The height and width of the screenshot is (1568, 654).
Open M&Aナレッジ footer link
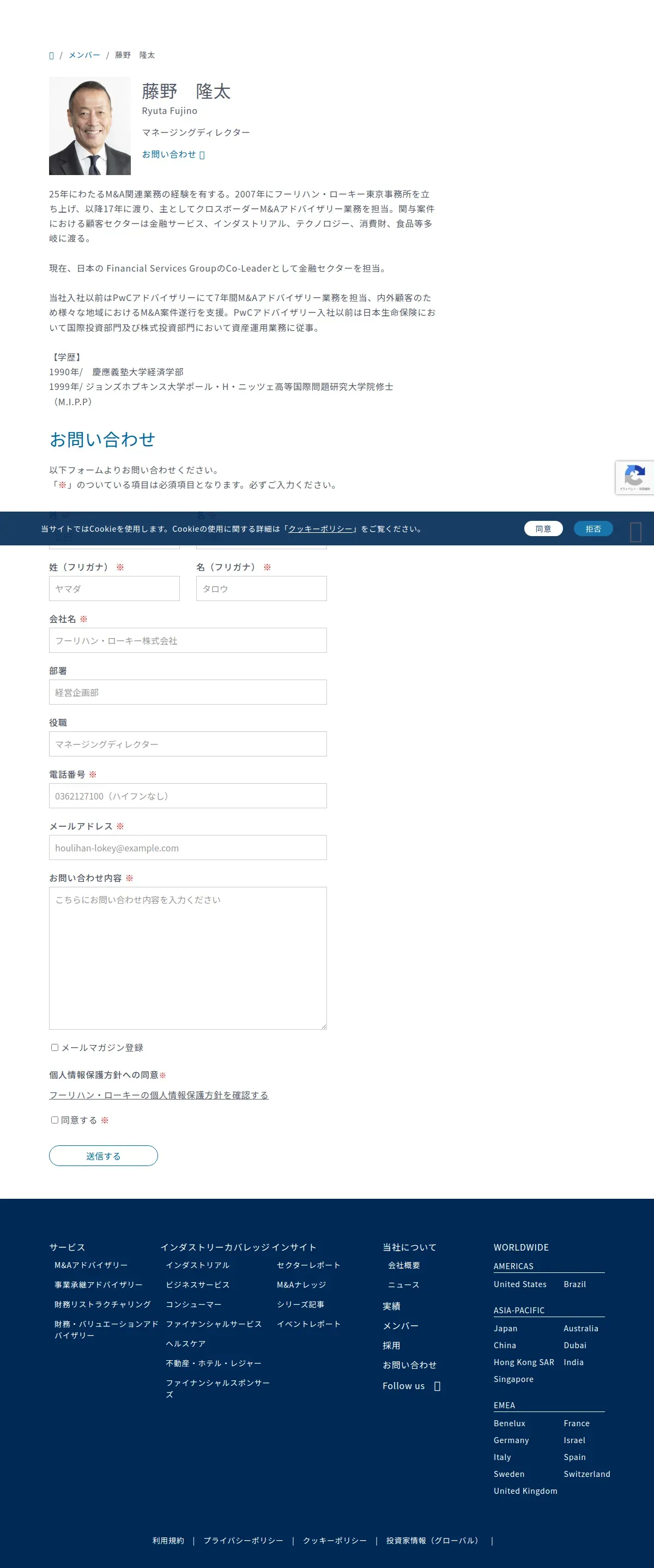point(302,1284)
